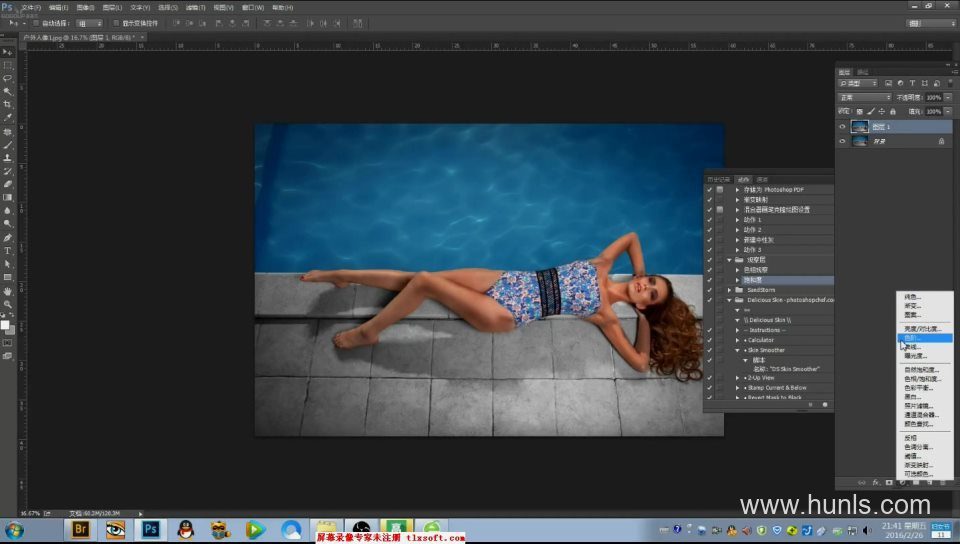Select the Zoom tool in toolbox
This screenshot has width=960, height=544.
(x=7, y=304)
